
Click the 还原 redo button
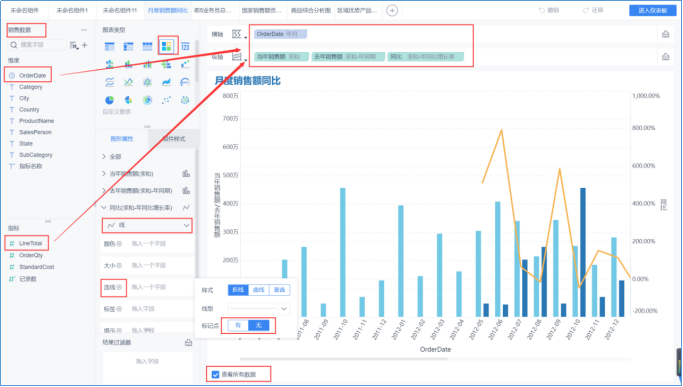point(593,10)
